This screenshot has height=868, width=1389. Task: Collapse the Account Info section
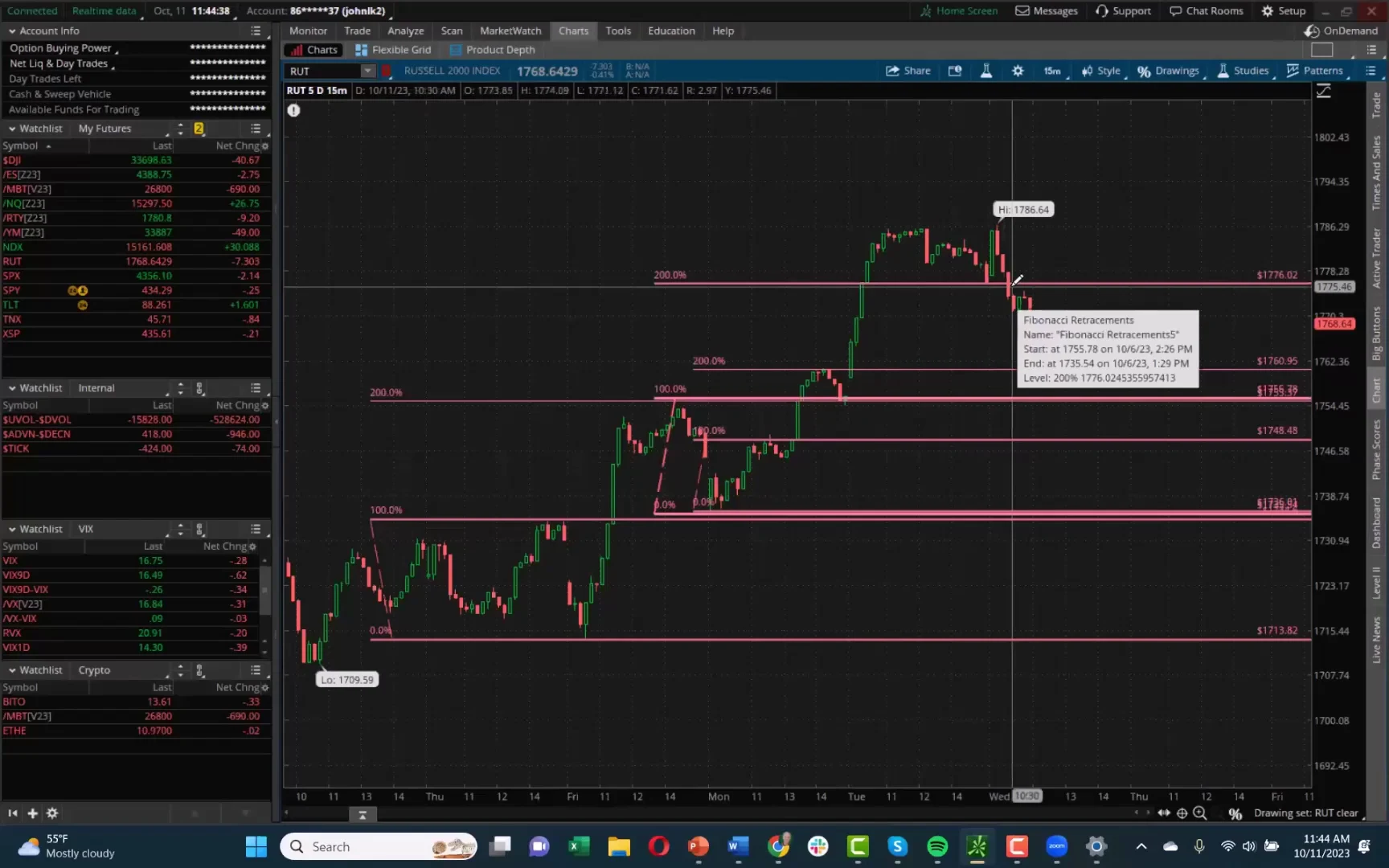(12, 31)
